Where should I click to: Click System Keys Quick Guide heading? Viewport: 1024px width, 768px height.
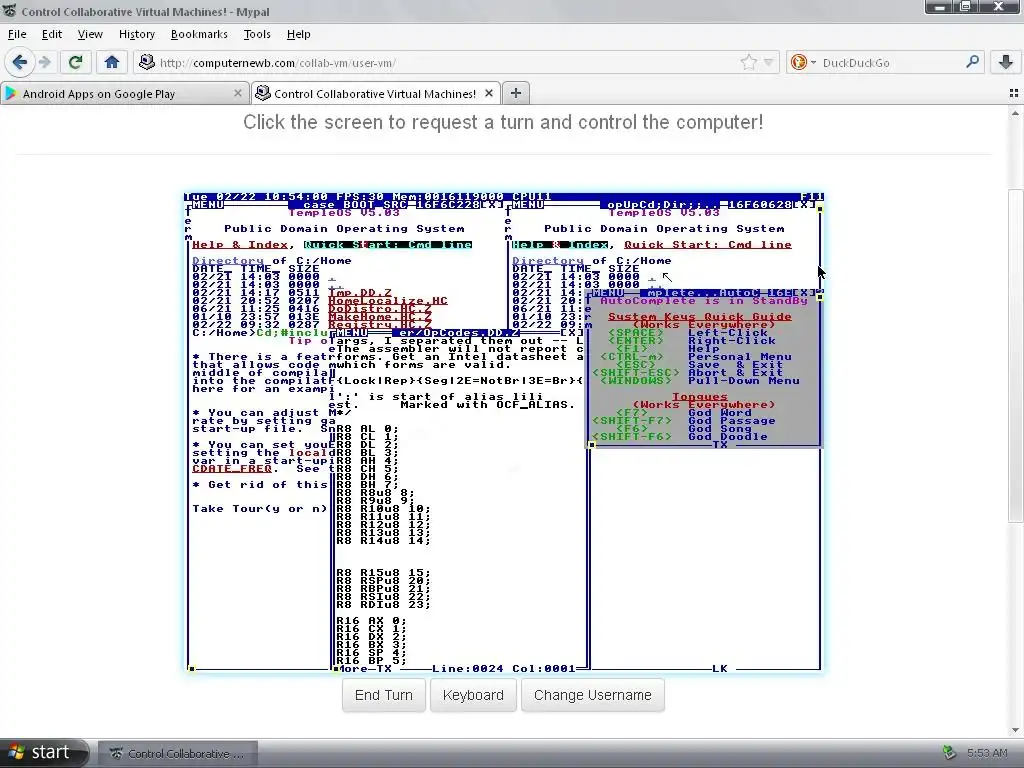click(699, 317)
